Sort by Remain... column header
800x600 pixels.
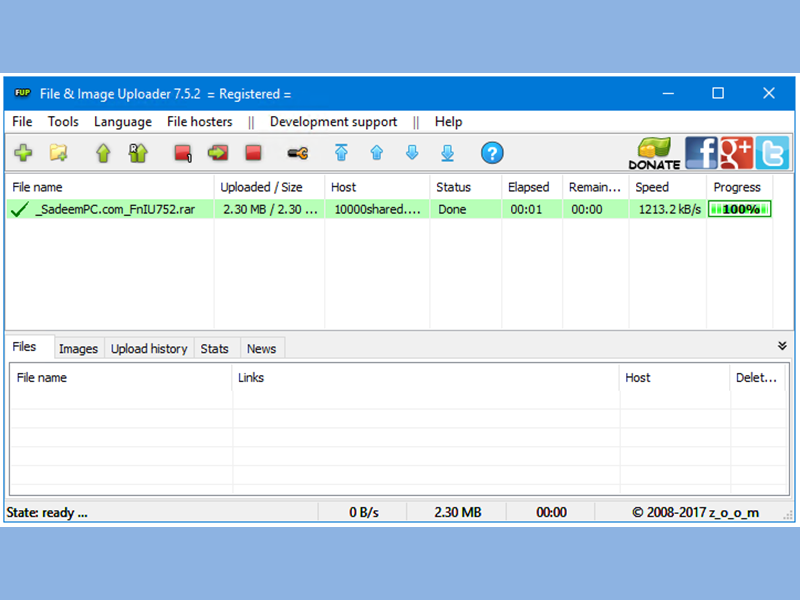(595, 187)
